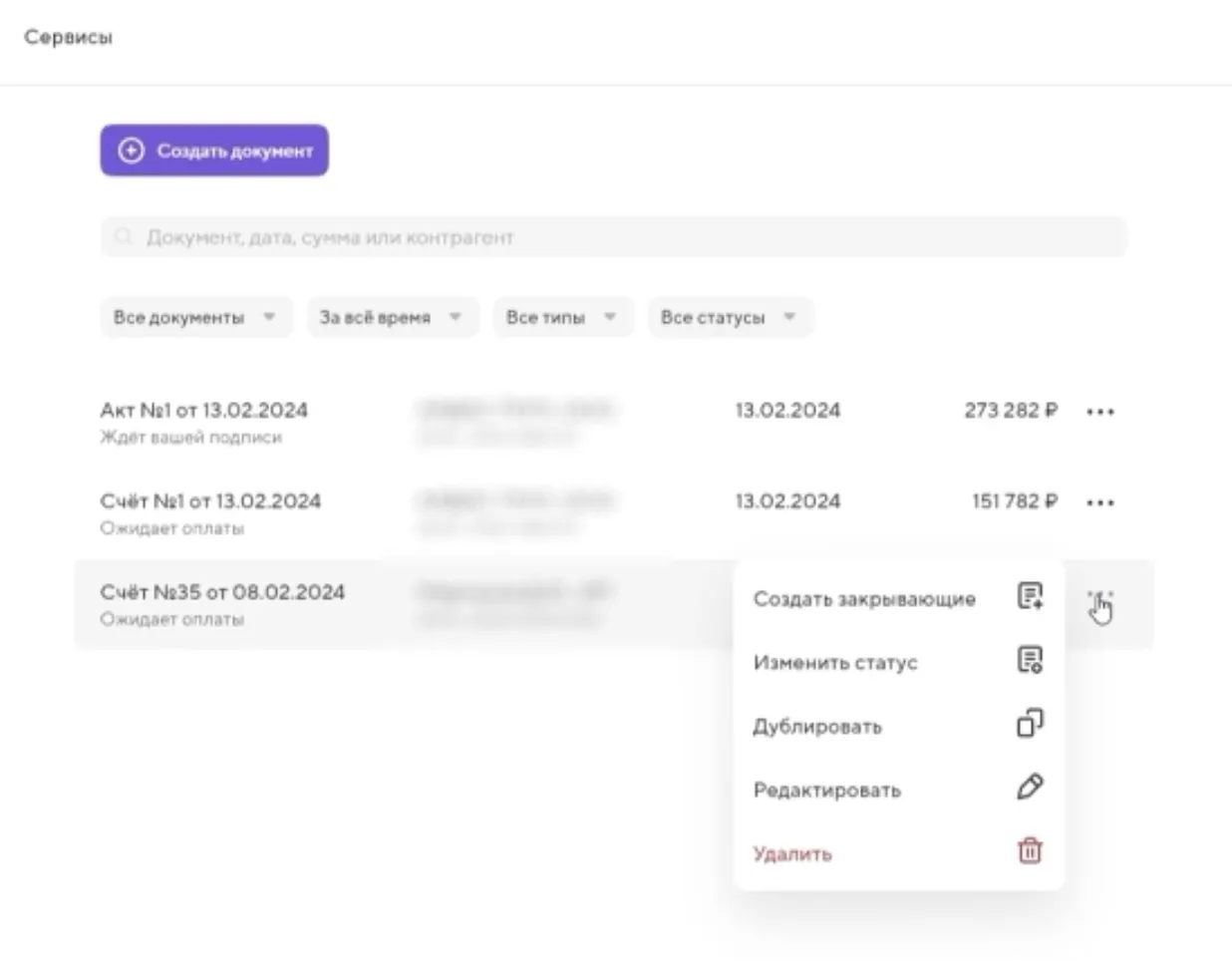Image resolution: width=1232 pixels, height=961 pixels.
Task: Click the trash icon next to Удалить
Action: (x=1031, y=852)
